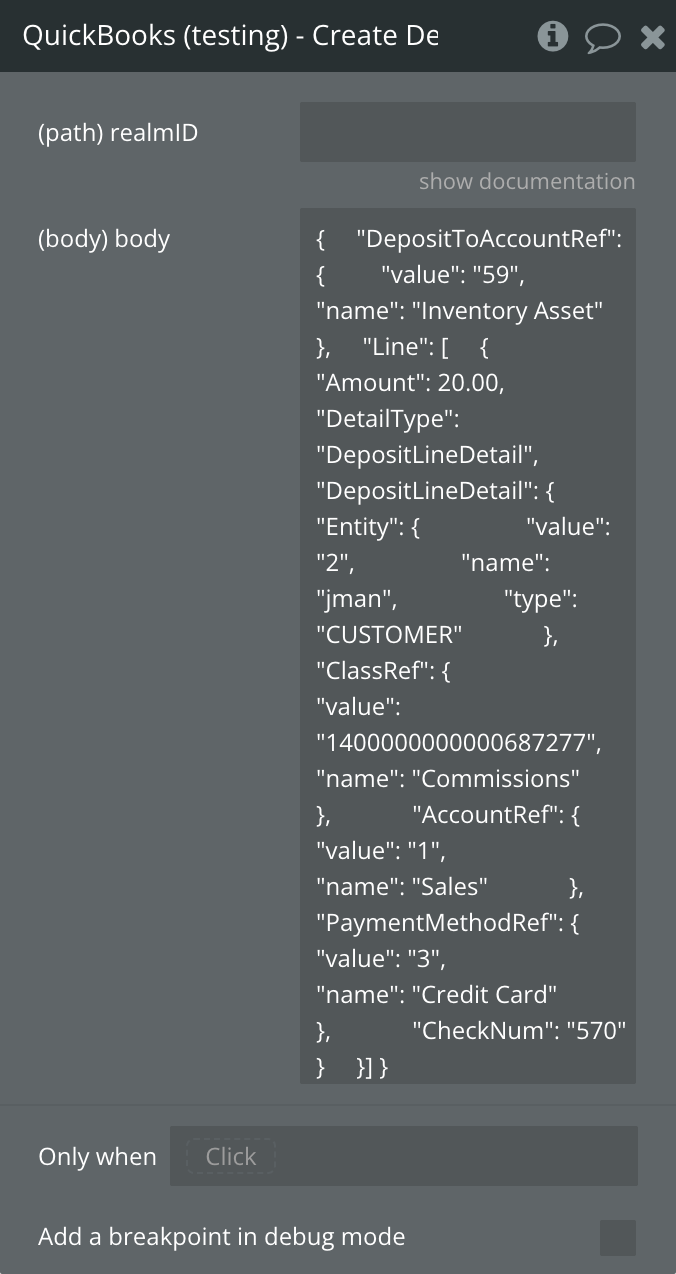Click the PaymentMethodRef key in body

(x=435, y=923)
